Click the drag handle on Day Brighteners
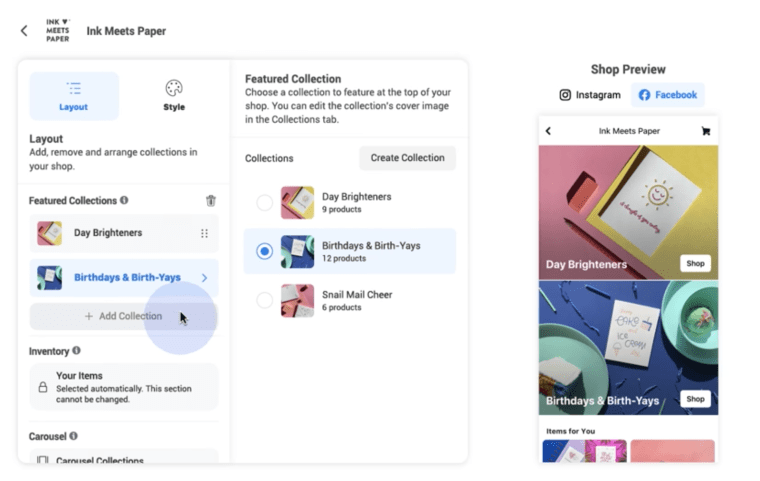 [205, 233]
